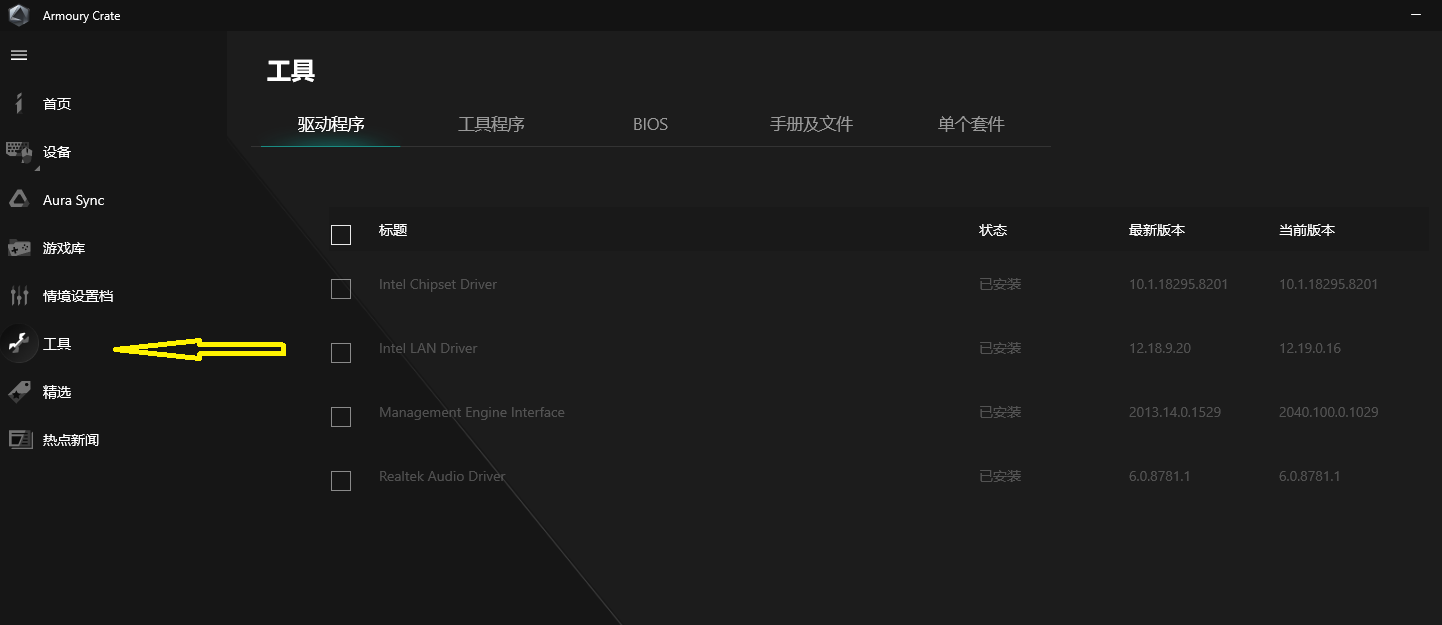Click latest version 10.1.18295.8201 of Chipset Driver
This screenshot has width=1442, height=625.
point(1179,284)
